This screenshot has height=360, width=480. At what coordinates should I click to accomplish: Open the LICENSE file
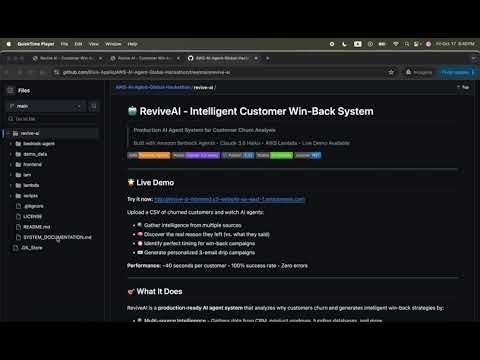pyautogui.click(x=32, y=216)
